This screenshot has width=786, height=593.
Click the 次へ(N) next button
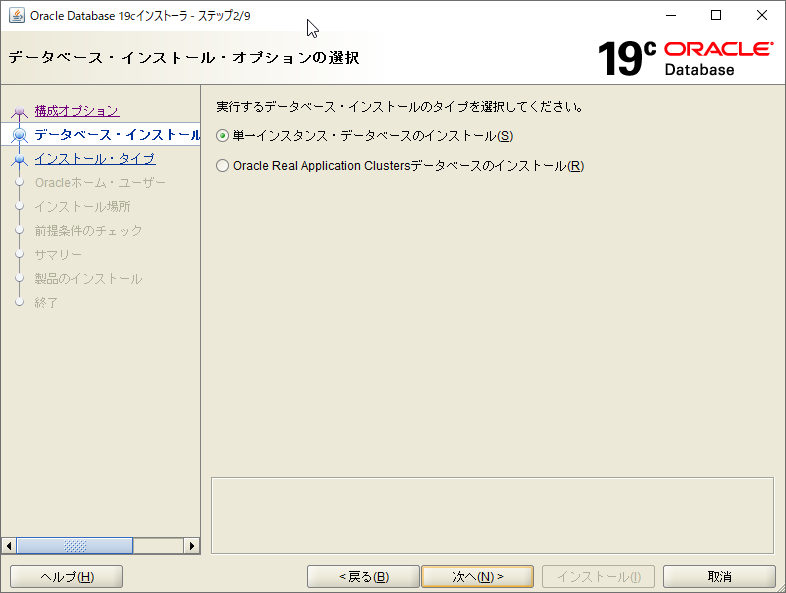[478, 577]
